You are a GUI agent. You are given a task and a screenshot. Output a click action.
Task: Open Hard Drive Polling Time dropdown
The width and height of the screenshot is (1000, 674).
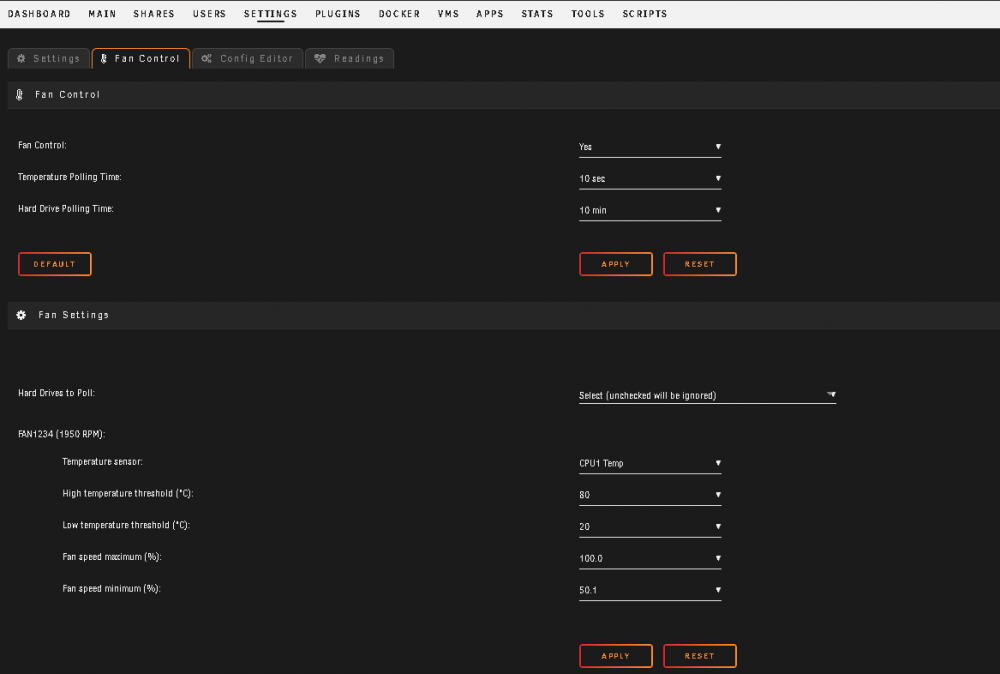coord(650,210)
